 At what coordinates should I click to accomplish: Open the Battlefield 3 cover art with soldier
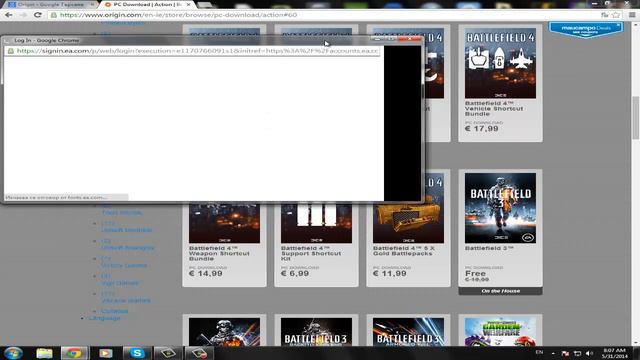click(500, 208)
